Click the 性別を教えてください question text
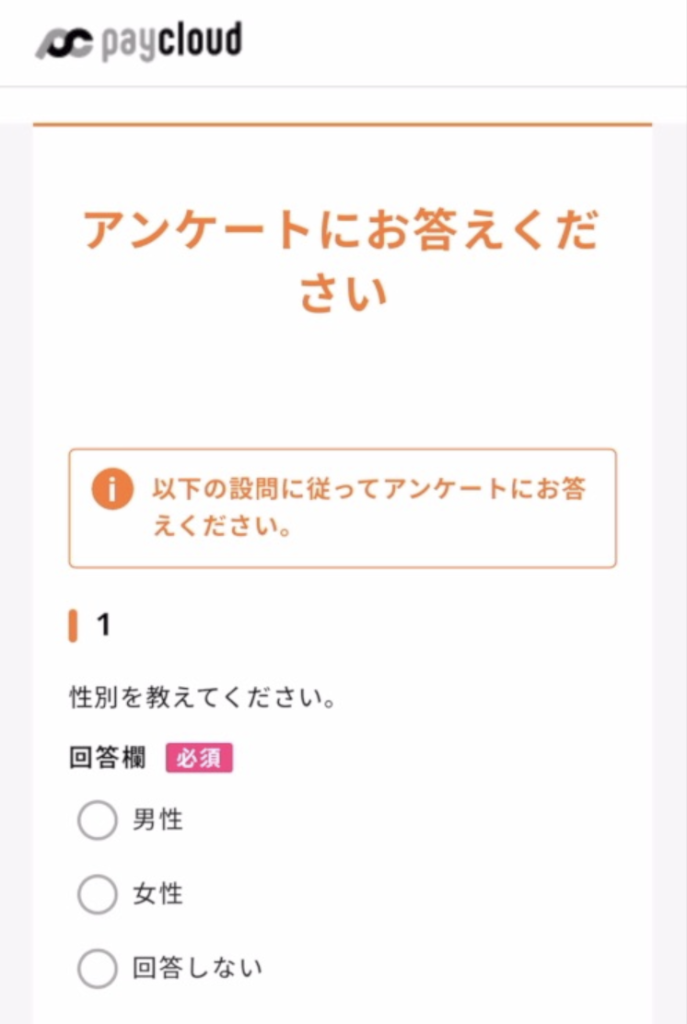 [201, 697]
